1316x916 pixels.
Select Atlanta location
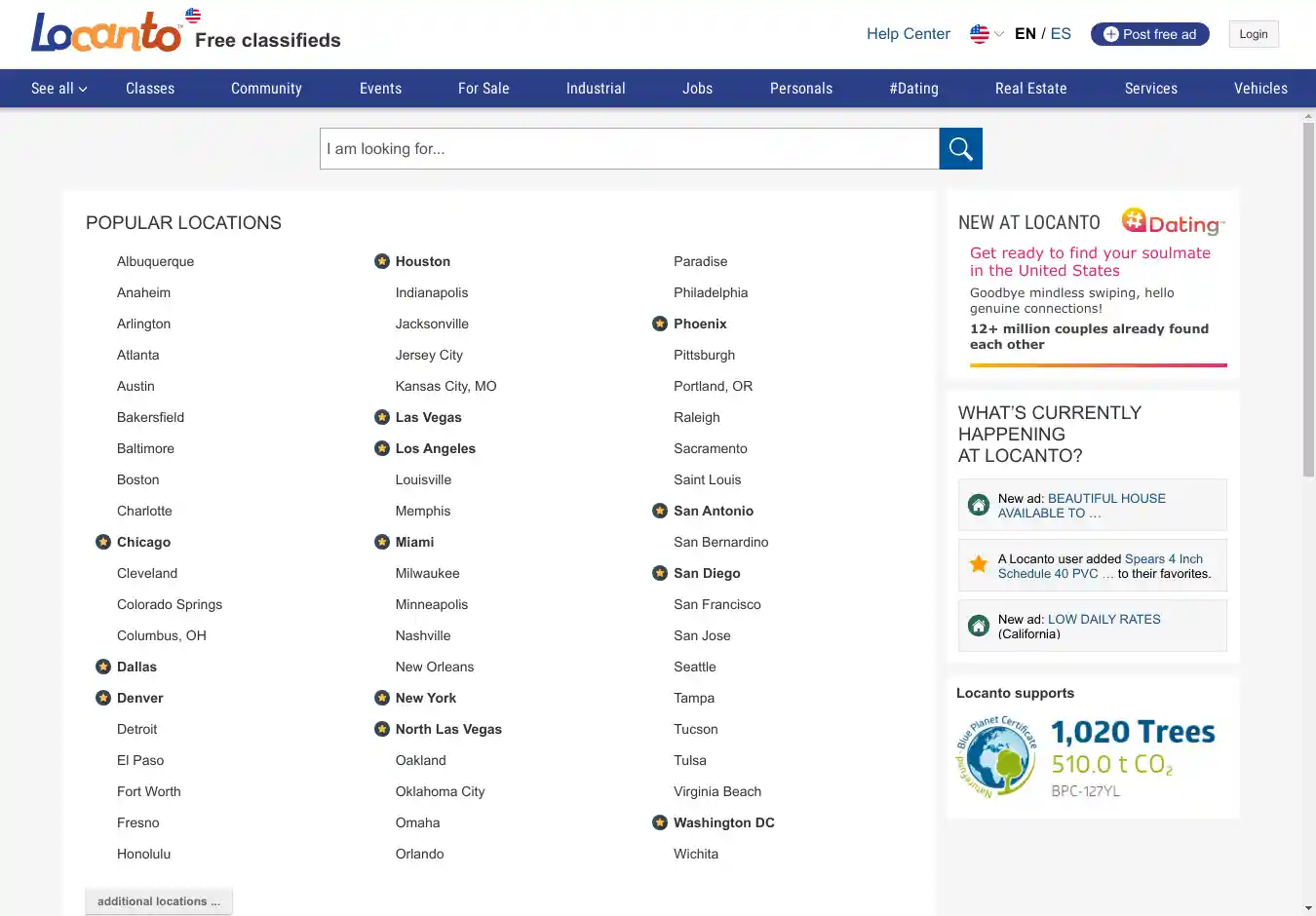pyautogui.click(x=137, y=355)
